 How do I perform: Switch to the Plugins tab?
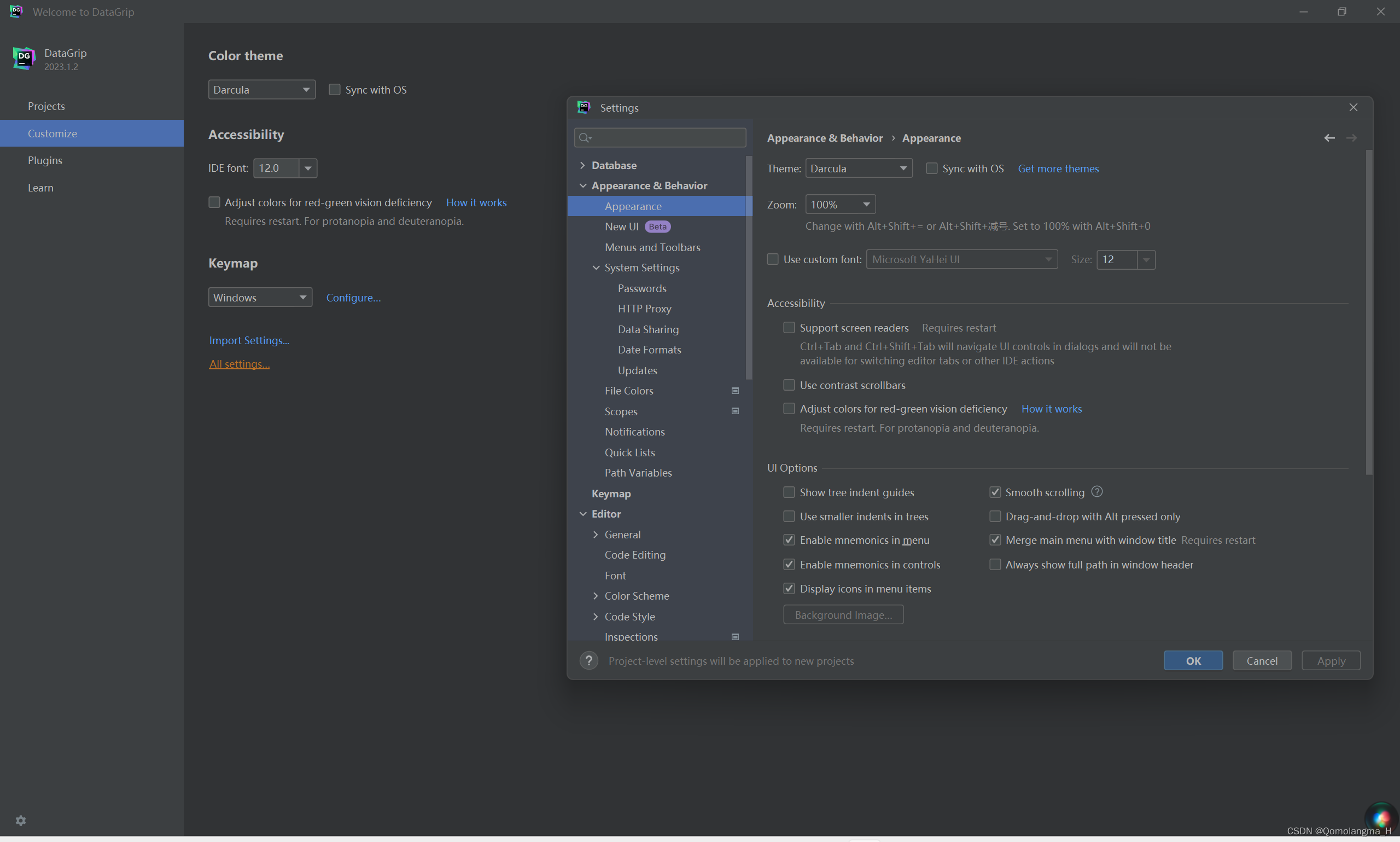[45, 160]
